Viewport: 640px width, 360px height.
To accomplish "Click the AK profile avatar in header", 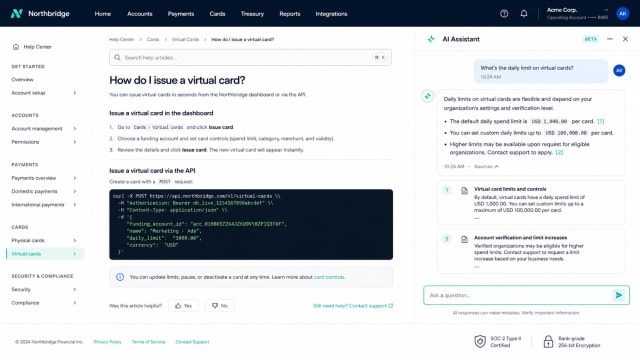I will coord(622,13).
